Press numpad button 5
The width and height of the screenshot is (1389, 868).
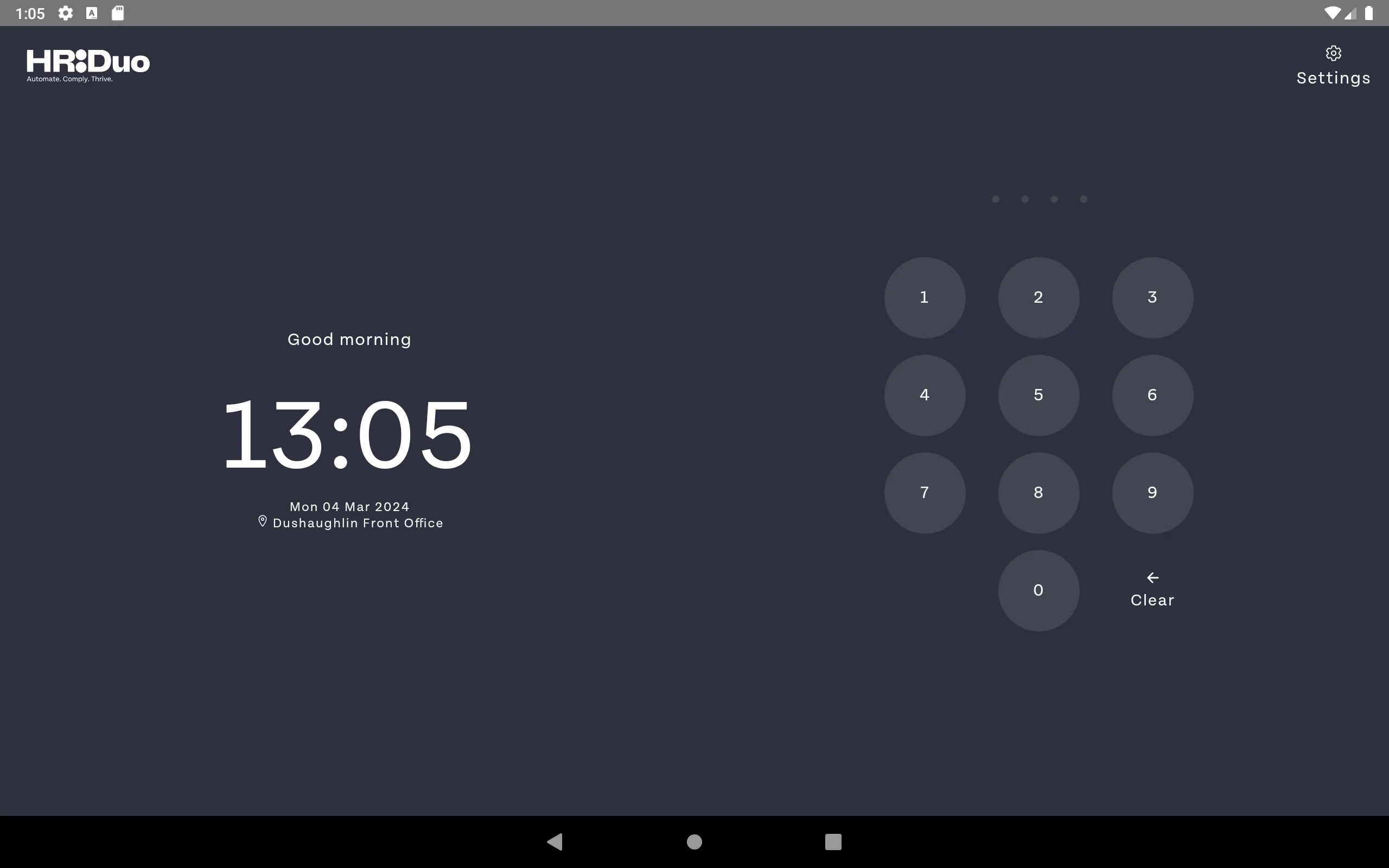point(1038,394)
